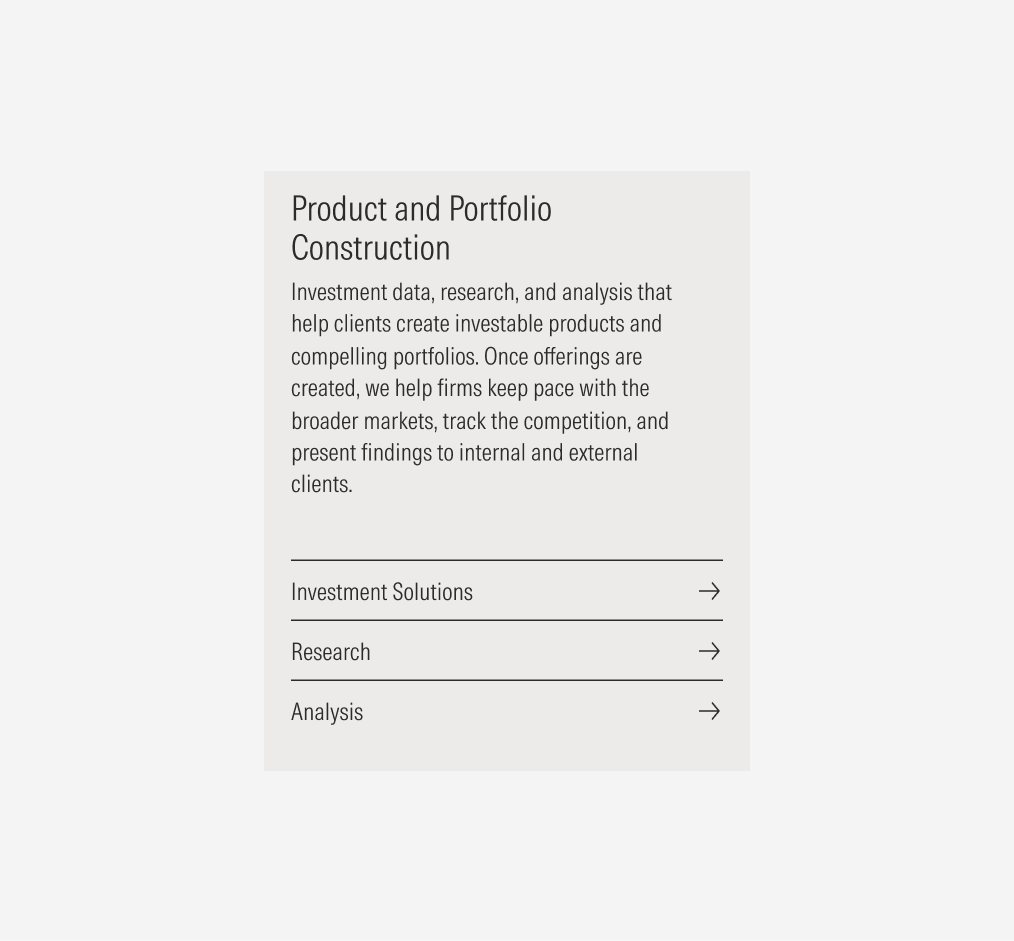Click the arrow icon beside Analysis
This screenshot has width=1014, height=941.
709,711
